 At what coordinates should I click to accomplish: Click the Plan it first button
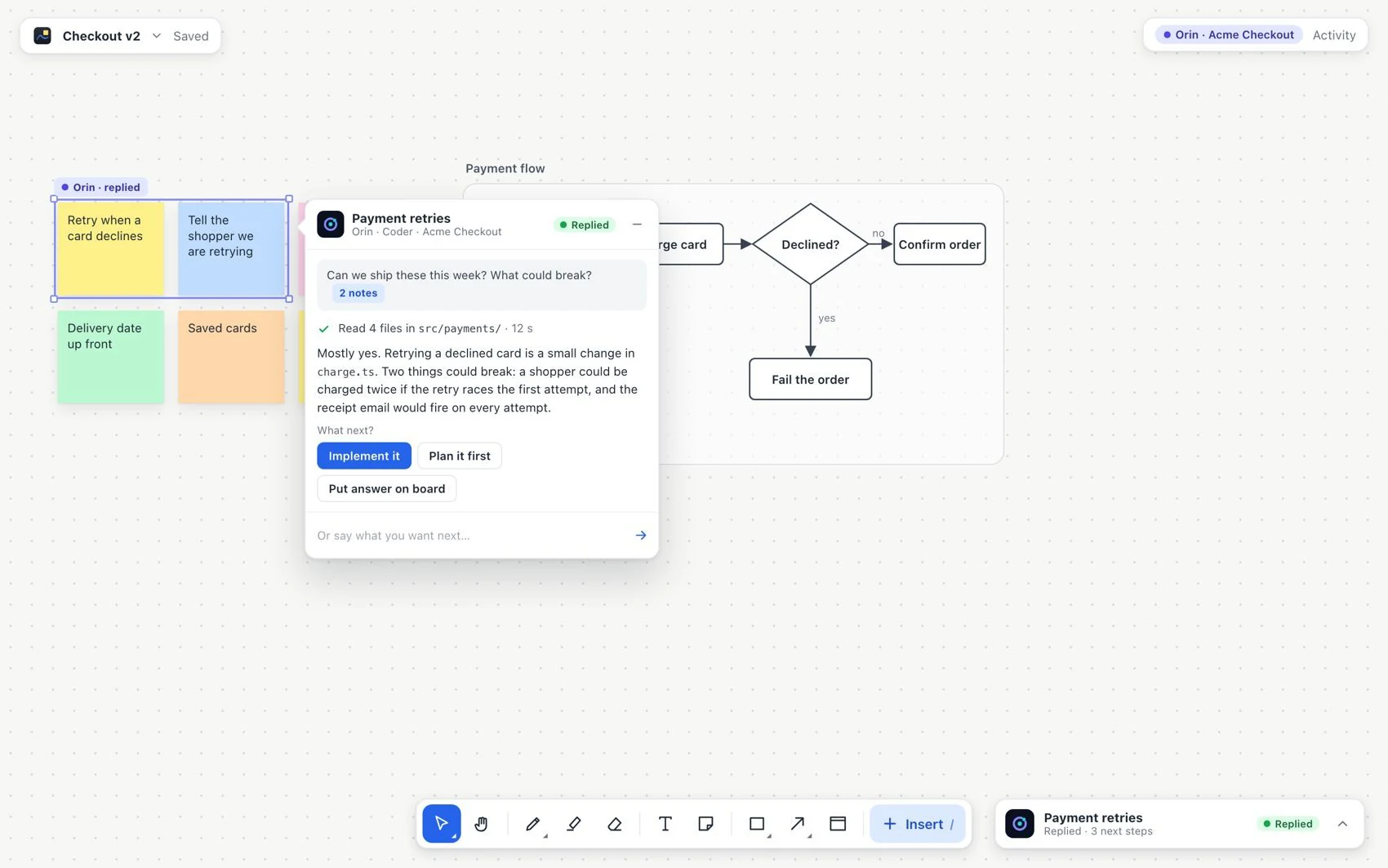coord(460,456)
